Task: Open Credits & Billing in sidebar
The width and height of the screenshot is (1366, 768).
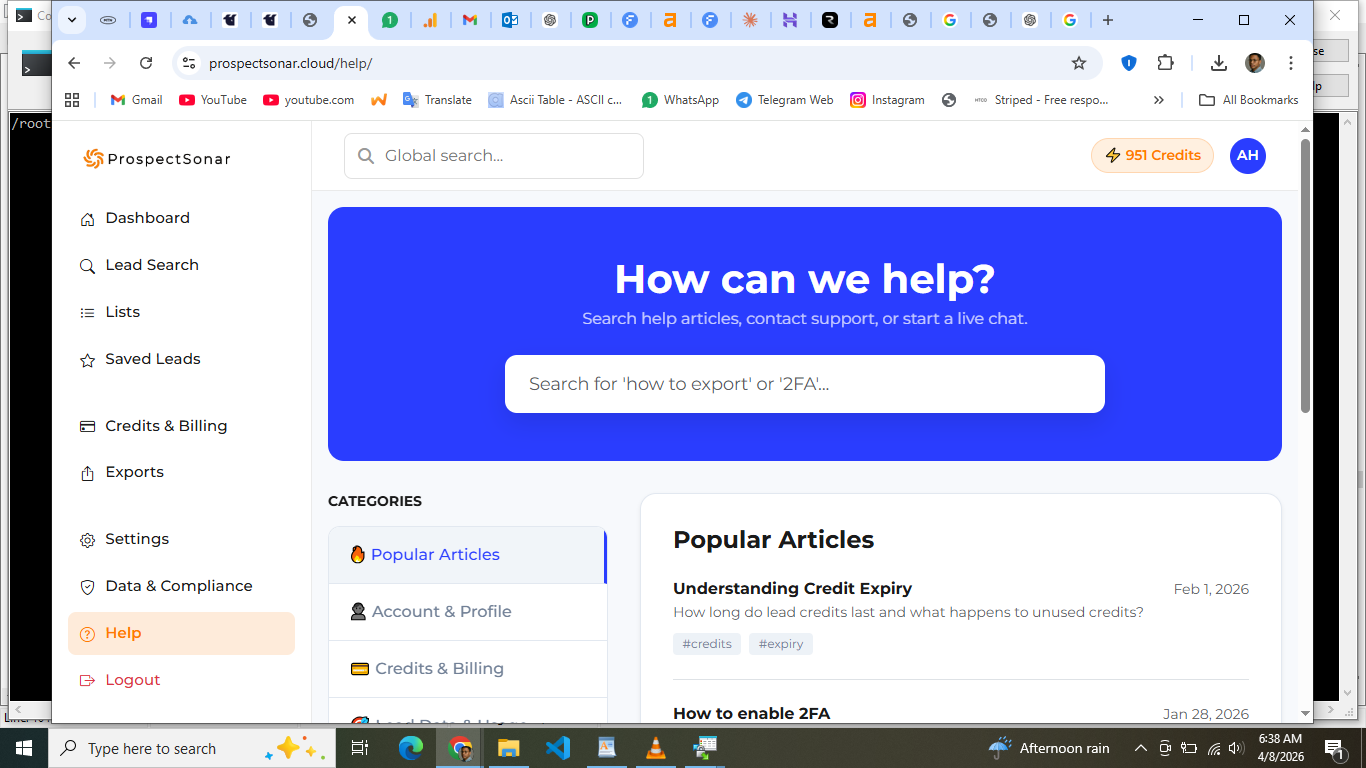Action: 166,426
